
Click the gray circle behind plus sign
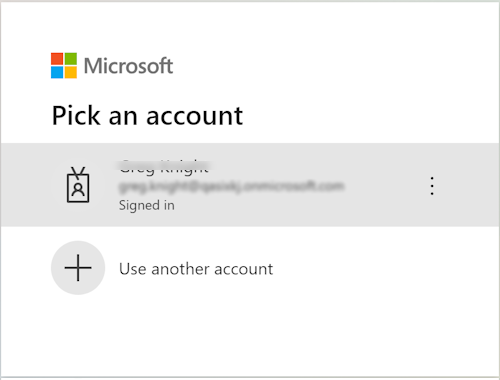click(x=78, y=268)
